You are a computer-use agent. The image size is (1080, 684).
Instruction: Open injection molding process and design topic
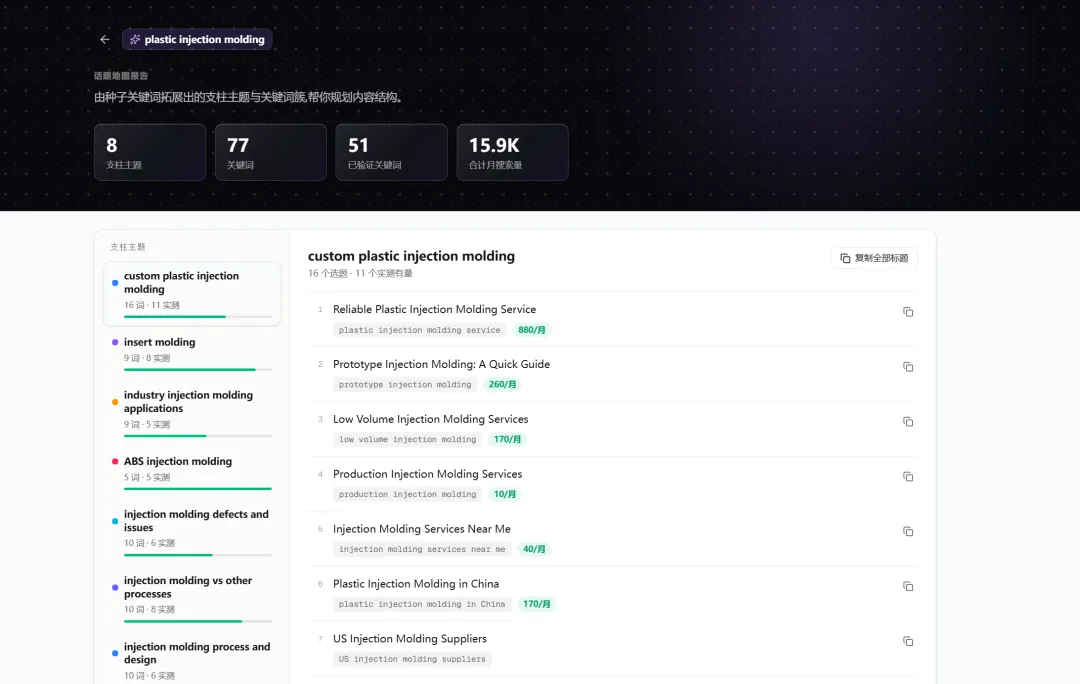(192, 660)
